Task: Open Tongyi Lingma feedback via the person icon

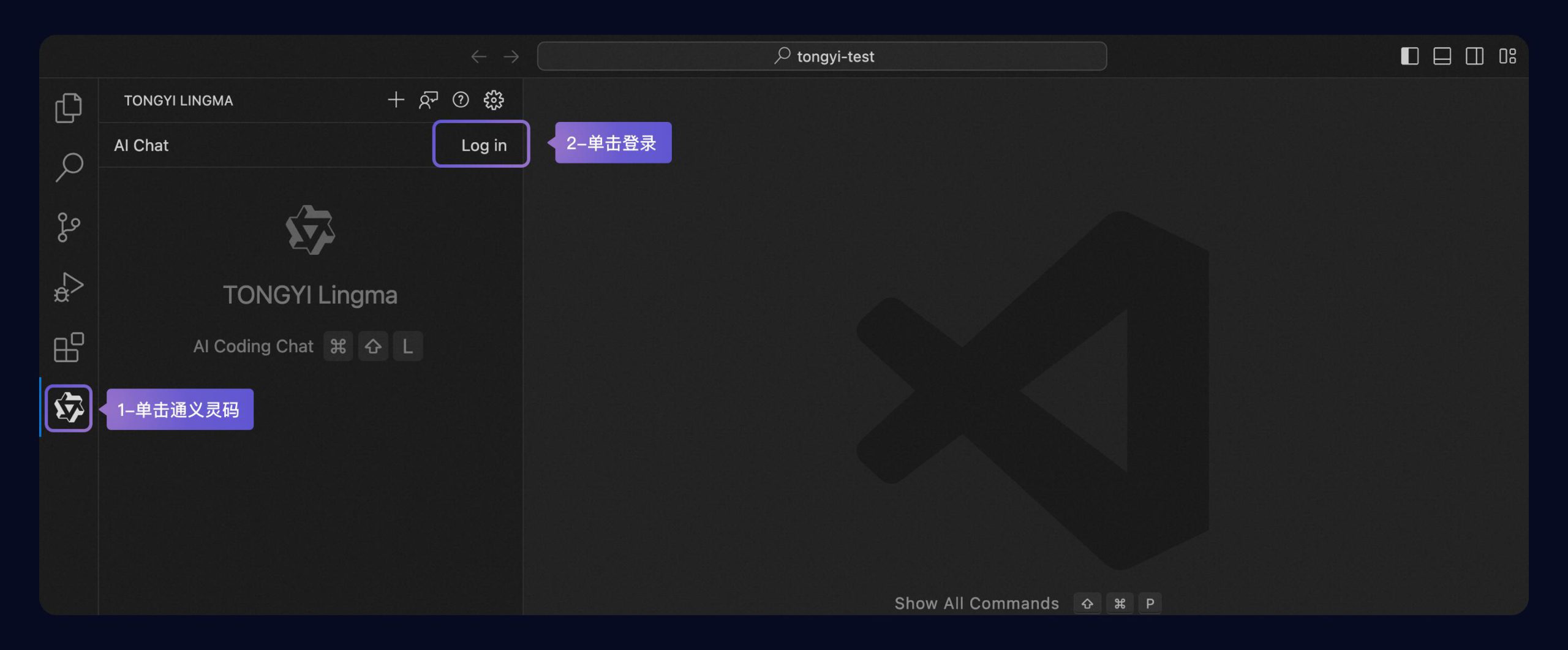Action: tap(428, 100)
